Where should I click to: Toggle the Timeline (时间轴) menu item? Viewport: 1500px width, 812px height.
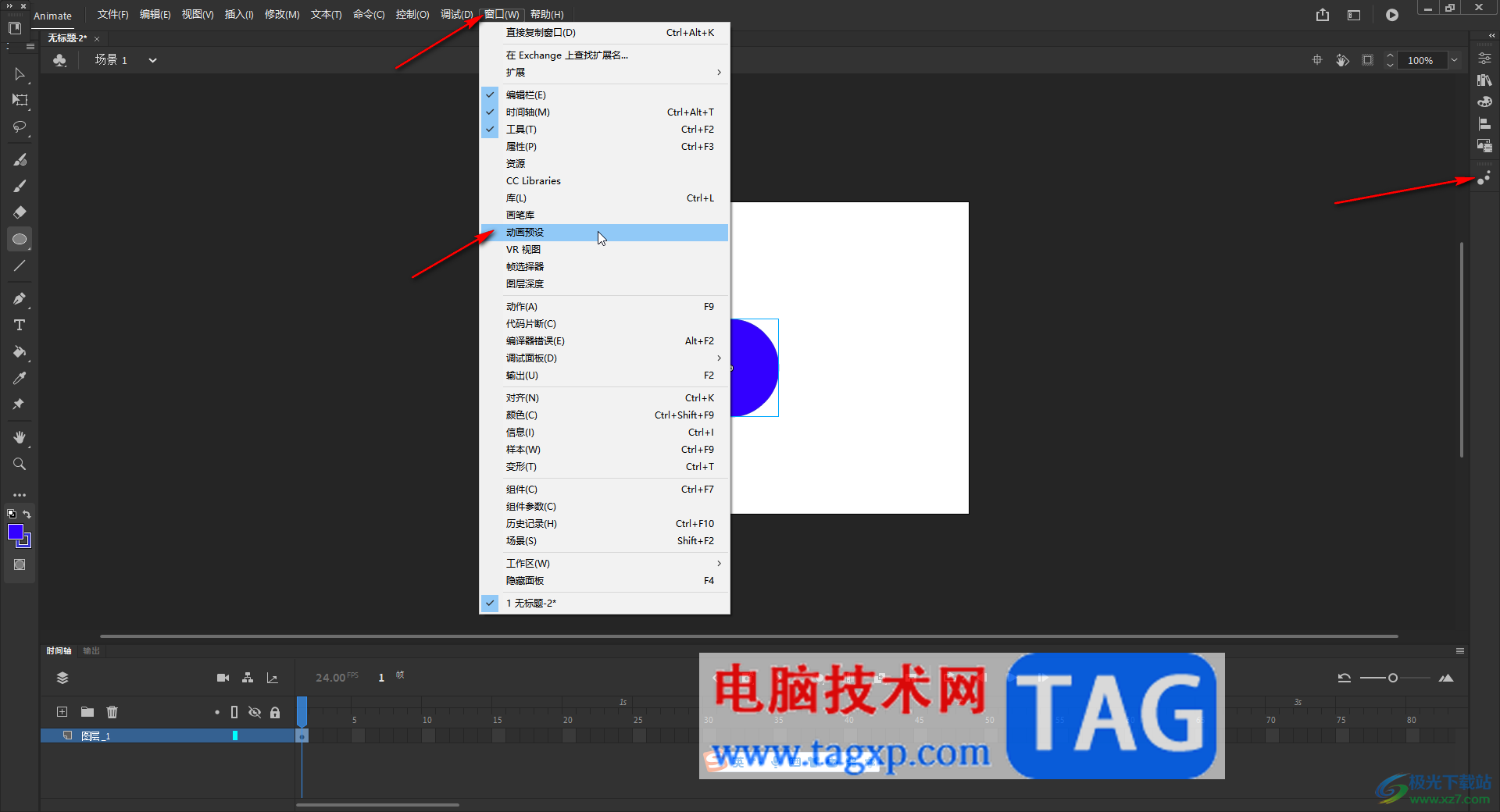(x=605, y=112)
